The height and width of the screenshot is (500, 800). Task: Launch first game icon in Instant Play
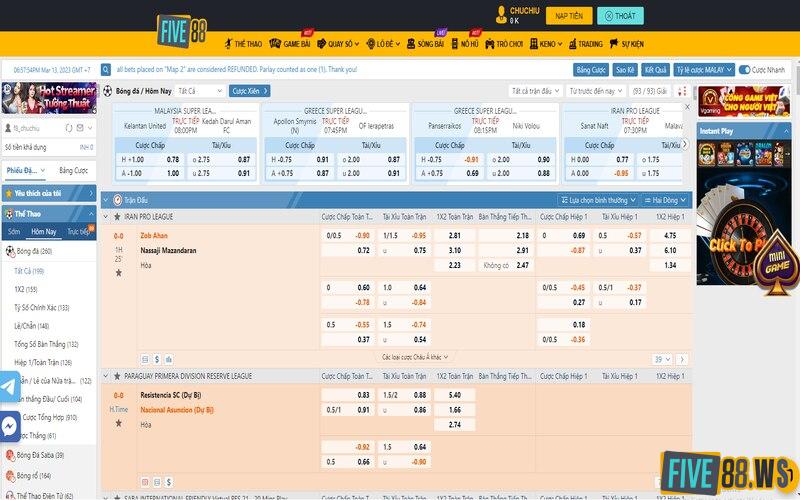707,154
